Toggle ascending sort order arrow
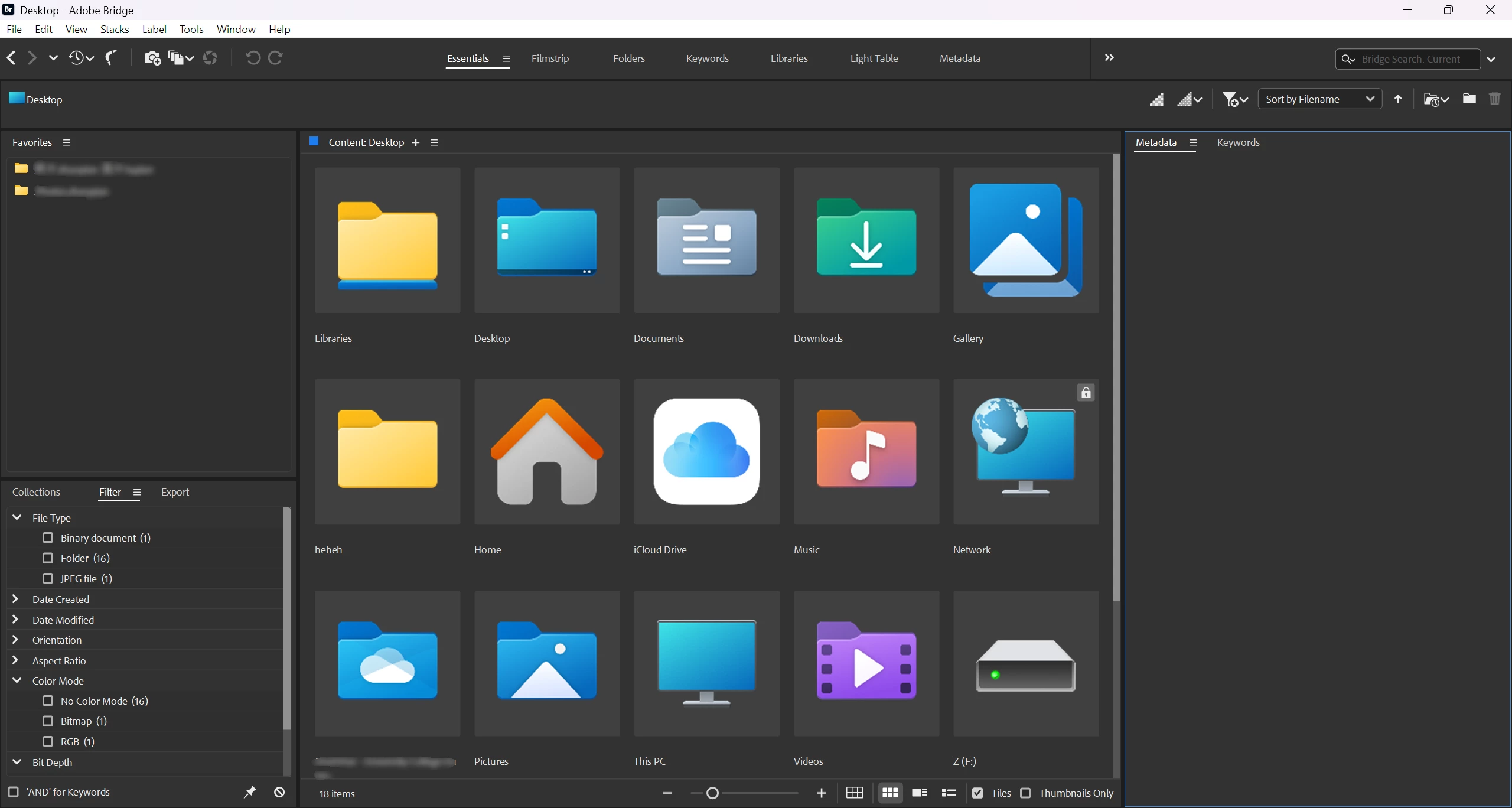This screenshot has width=1512, height=808. [x=1397, y=99]
